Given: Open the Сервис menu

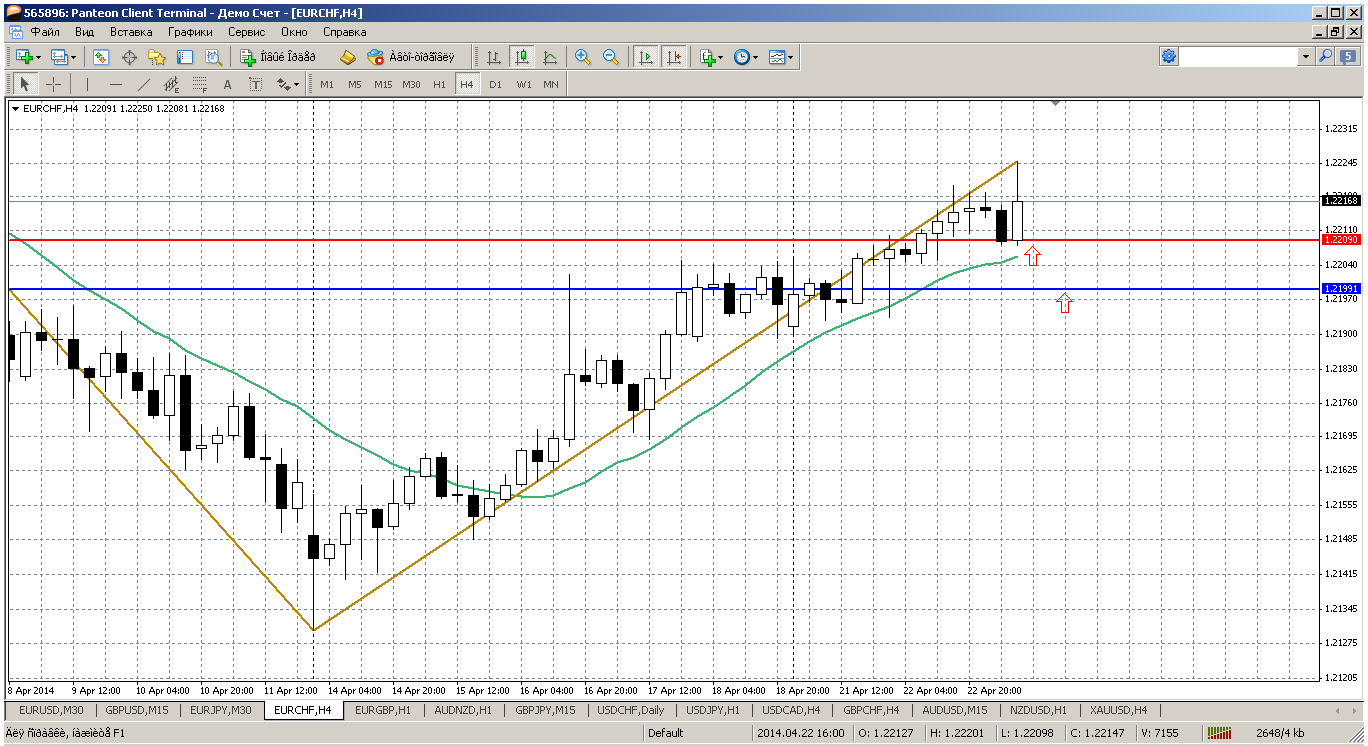Looking at the screenshot, I should [x=247, y=32].
